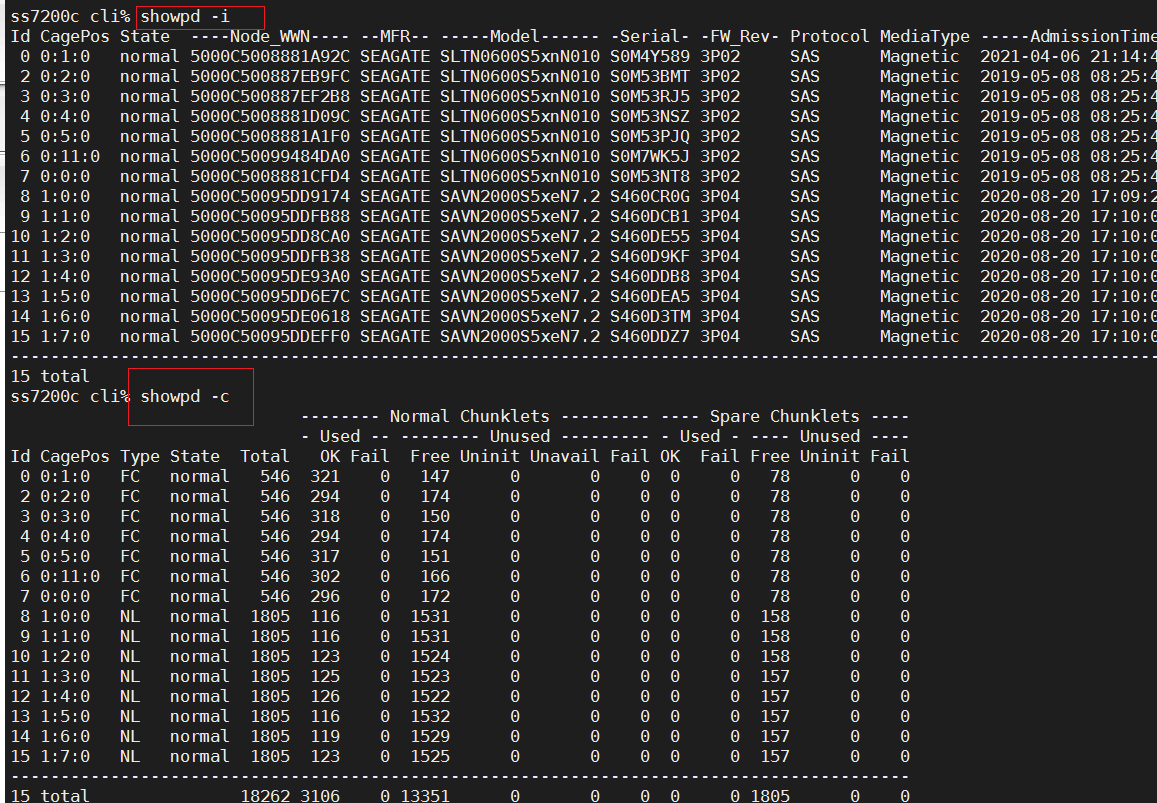Click the MediaType column header
Image resolution: width=1157 pixels, height=803 pixels.
click(925, 37)
